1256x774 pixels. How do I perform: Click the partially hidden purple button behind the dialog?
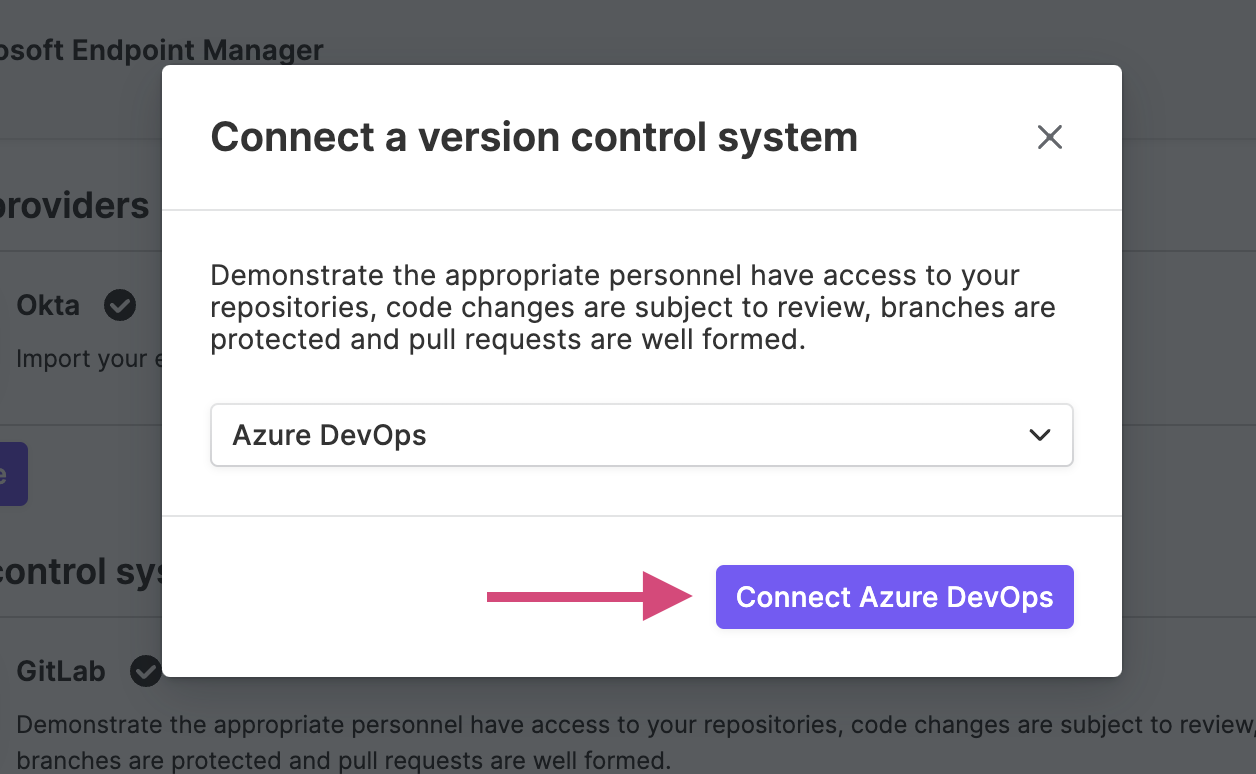click(13, 474)
